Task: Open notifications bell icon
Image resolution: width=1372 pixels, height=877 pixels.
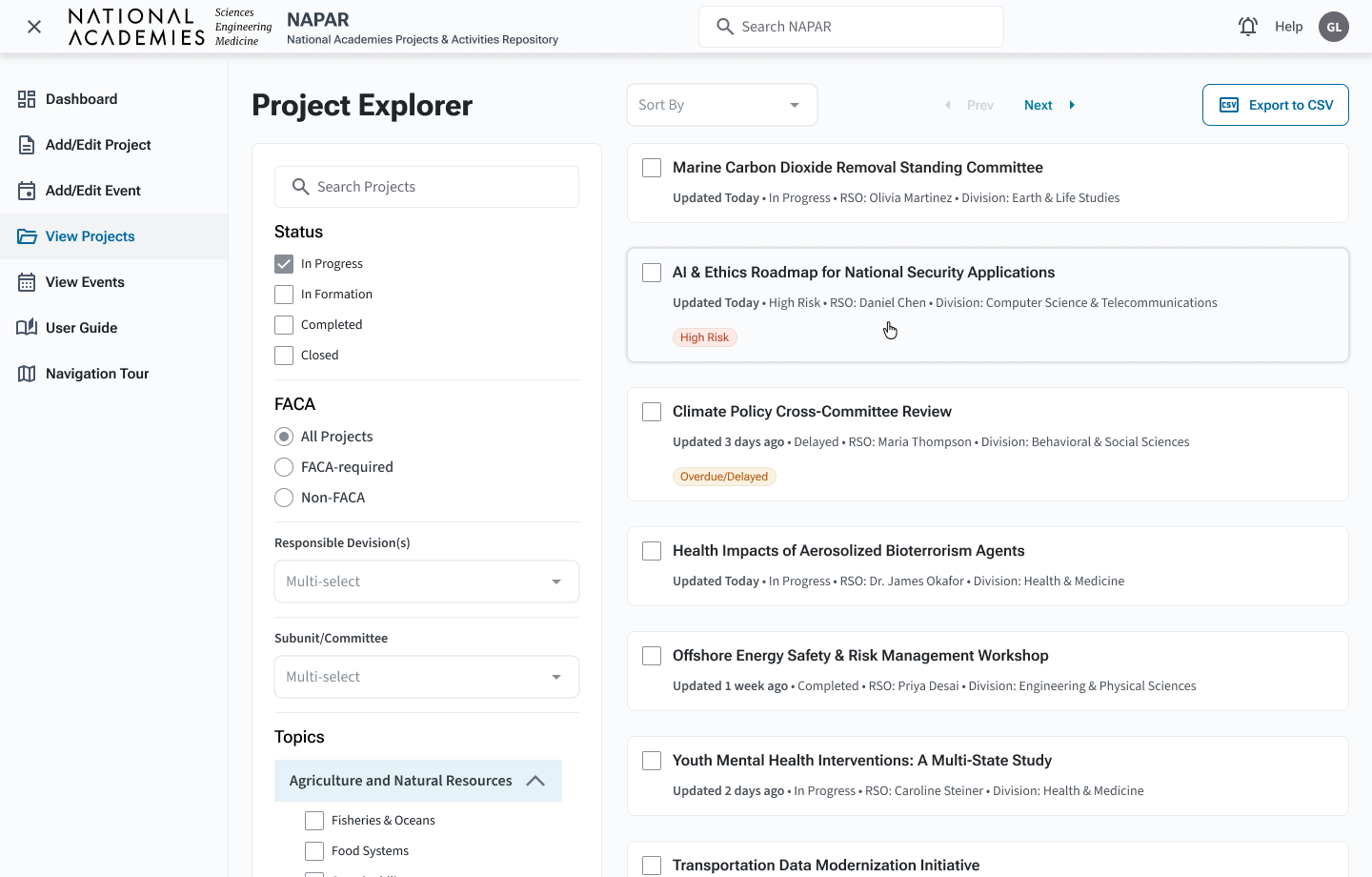Action: point(1247,26)
